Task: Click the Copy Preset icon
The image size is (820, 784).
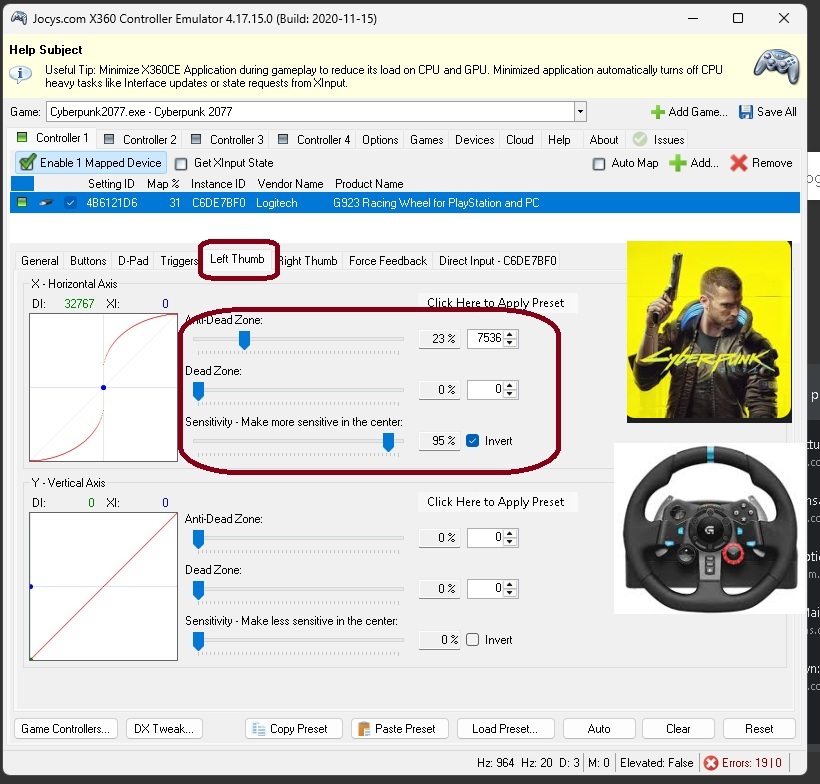Action: [259, 729]
